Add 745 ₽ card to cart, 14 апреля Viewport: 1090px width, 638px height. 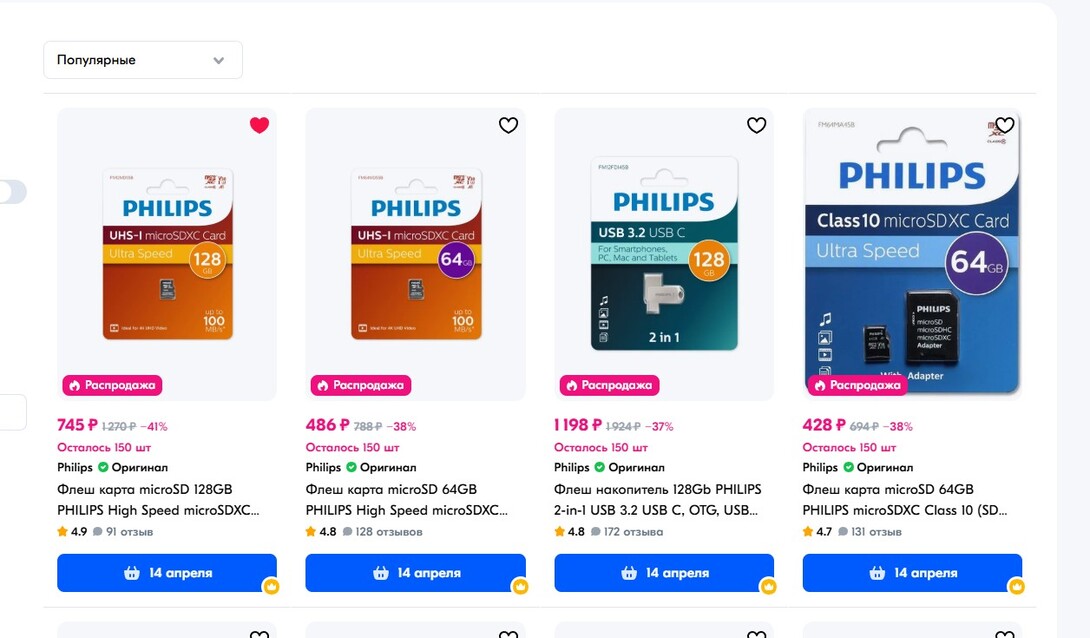pyautogui.click(x=167, y=573)
